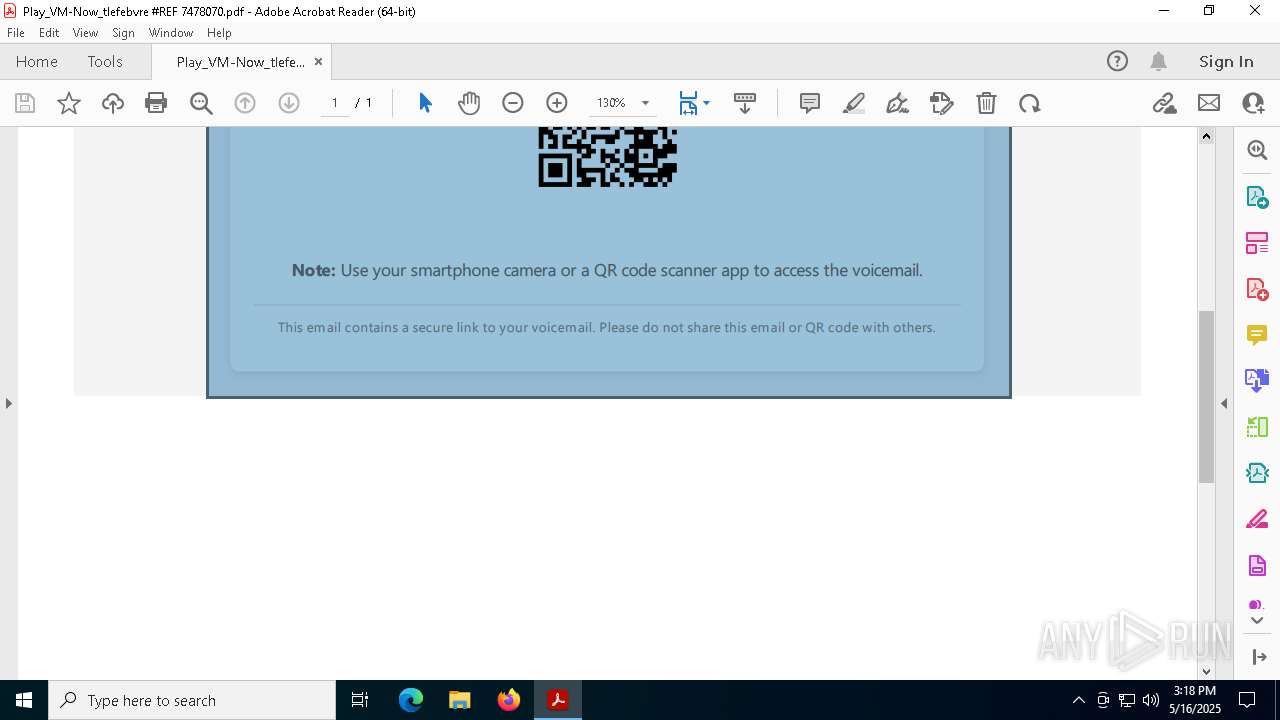Share a link to file
This screenshot has height=720, width=1280.
(x=1165, y=103)
